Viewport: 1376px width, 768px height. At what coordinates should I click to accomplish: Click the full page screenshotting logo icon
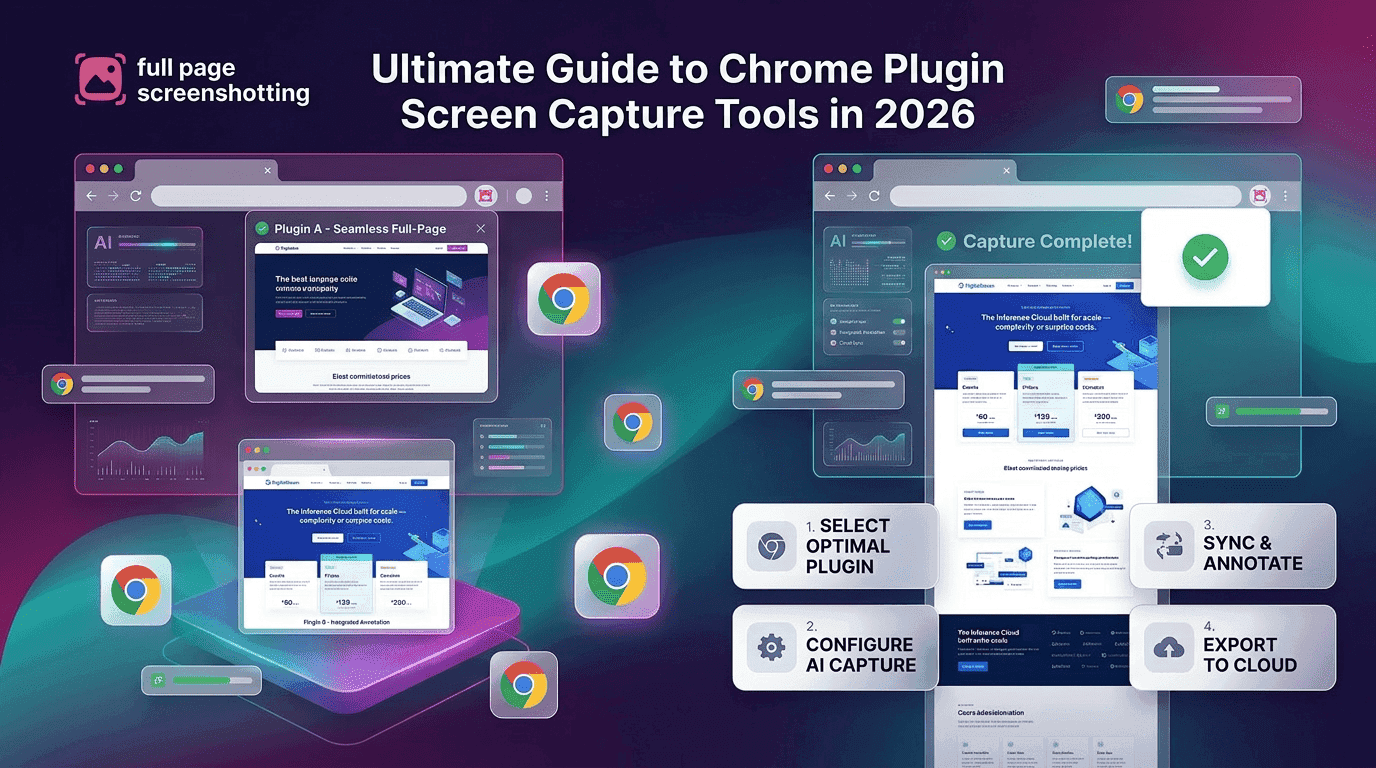point(101,79)
